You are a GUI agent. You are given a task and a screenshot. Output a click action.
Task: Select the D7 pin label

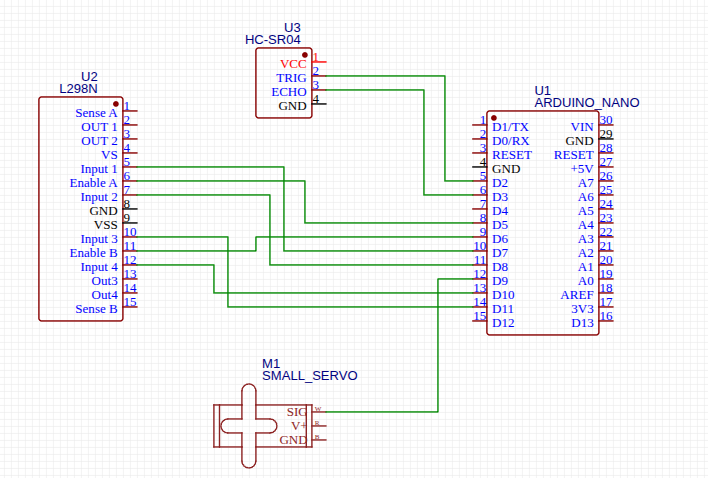pos(500,253)
